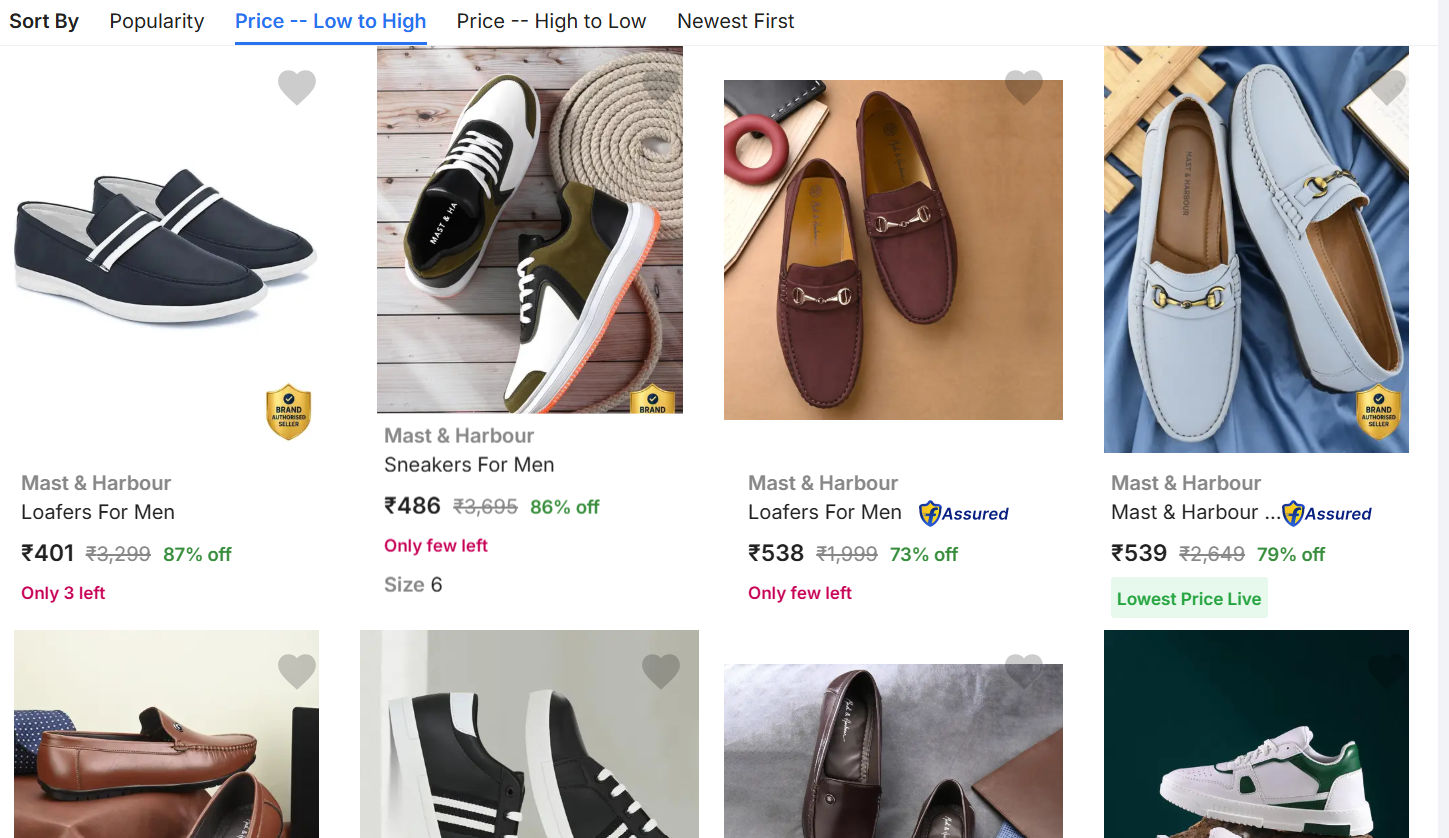Add ₹538 maroon loafers to wishlist heart
The image size is (1449, 838).
(1024, 88)
